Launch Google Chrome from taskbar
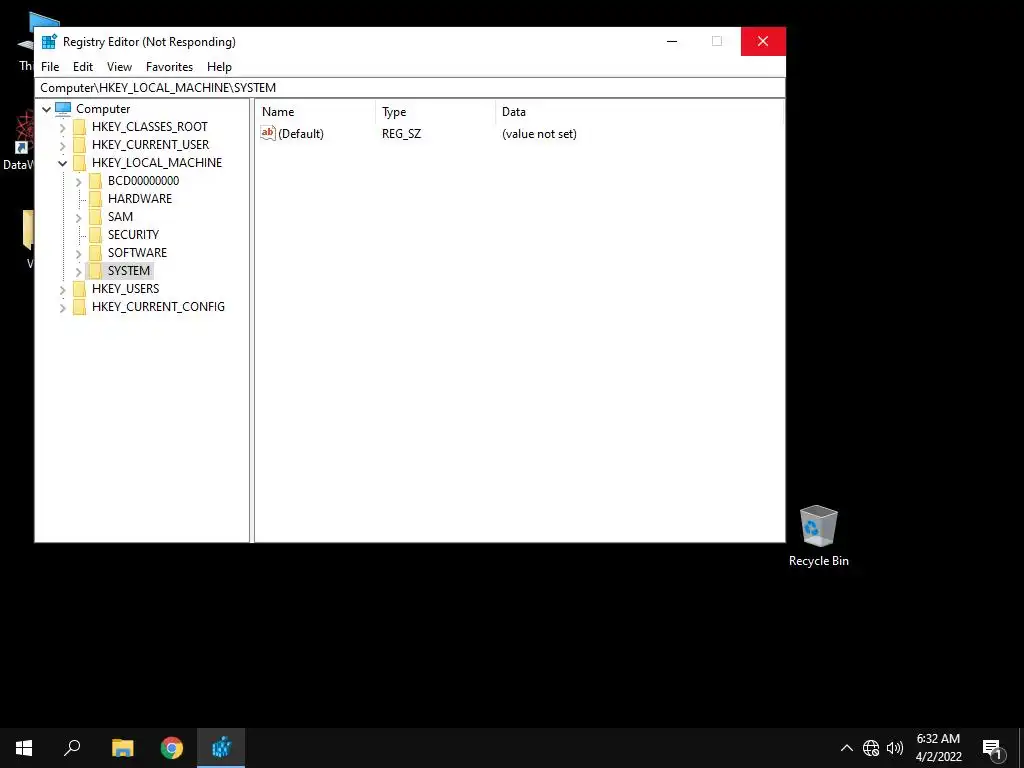The height and width of the screenshot is (768, 1024). [x=172, y=748]
